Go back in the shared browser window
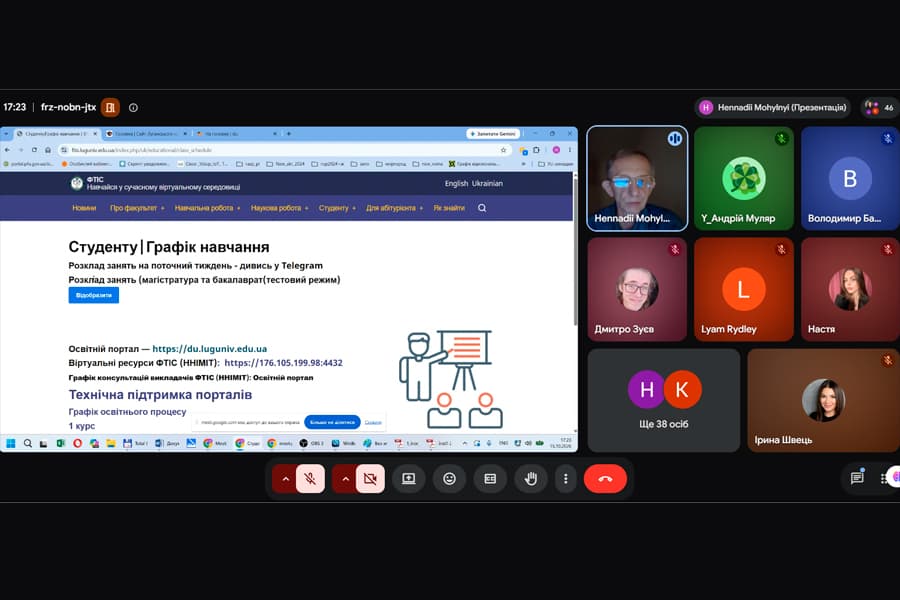 coord(7,150)
